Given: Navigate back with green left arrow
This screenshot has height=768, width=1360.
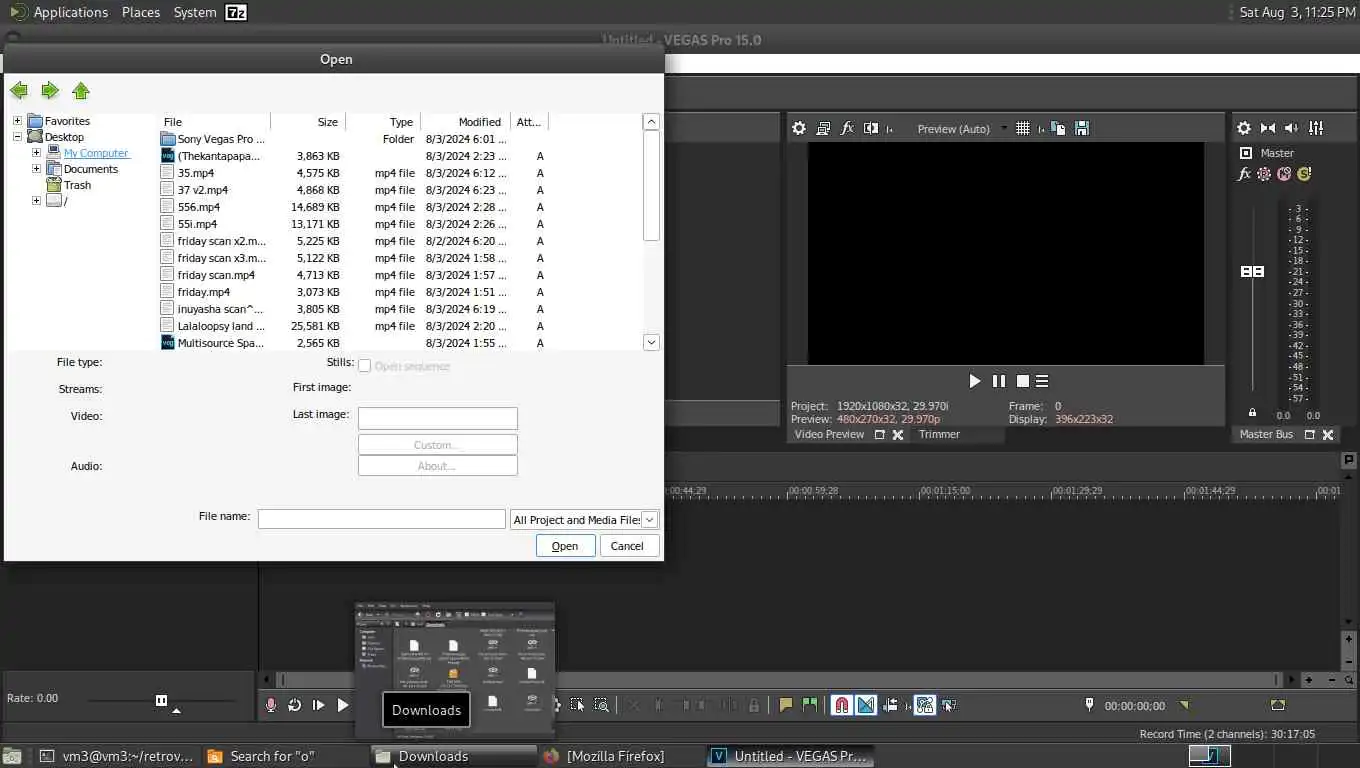Looking at the screenshot, I should pos(19,91).
